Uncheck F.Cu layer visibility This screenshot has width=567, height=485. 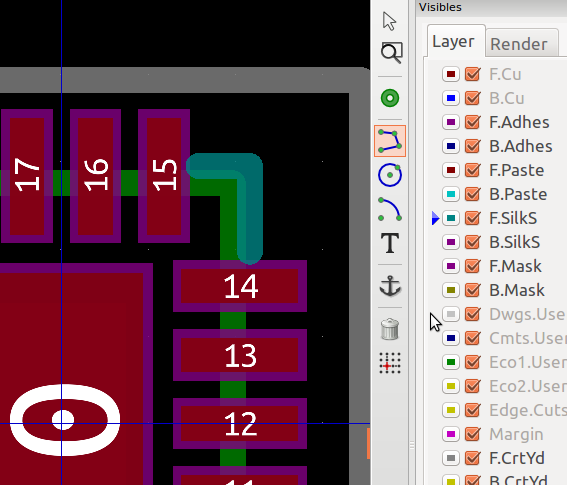point(472,74)
